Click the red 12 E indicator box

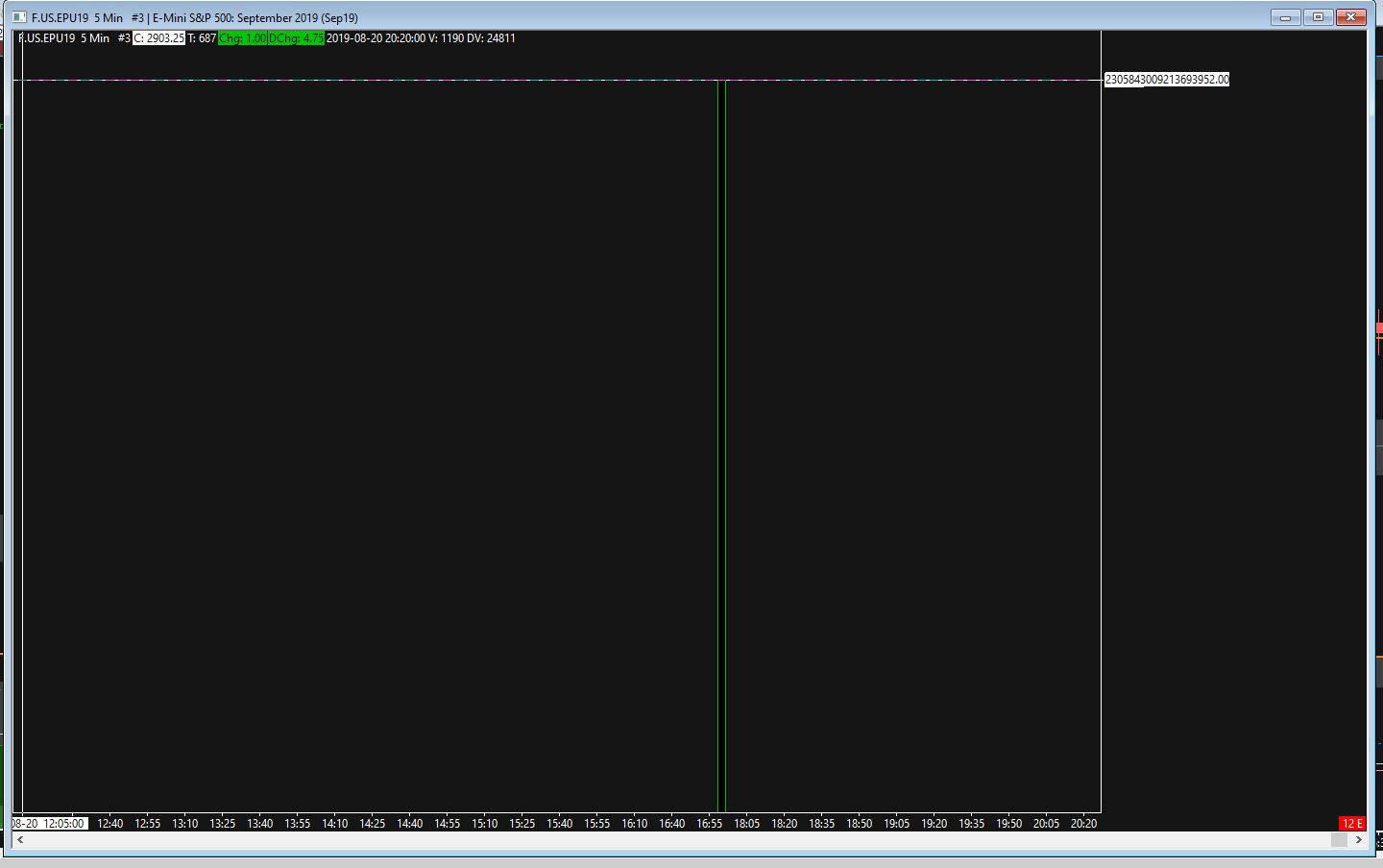click(1352, 823)
